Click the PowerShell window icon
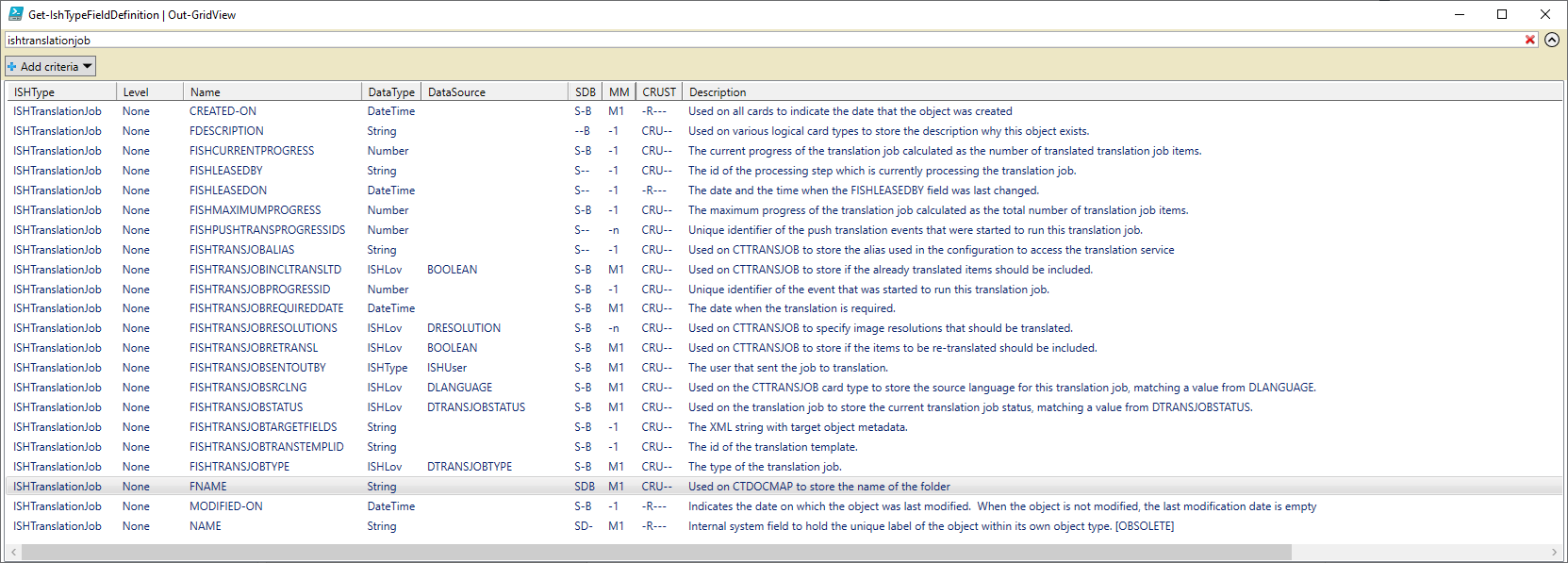 point(15,14)
